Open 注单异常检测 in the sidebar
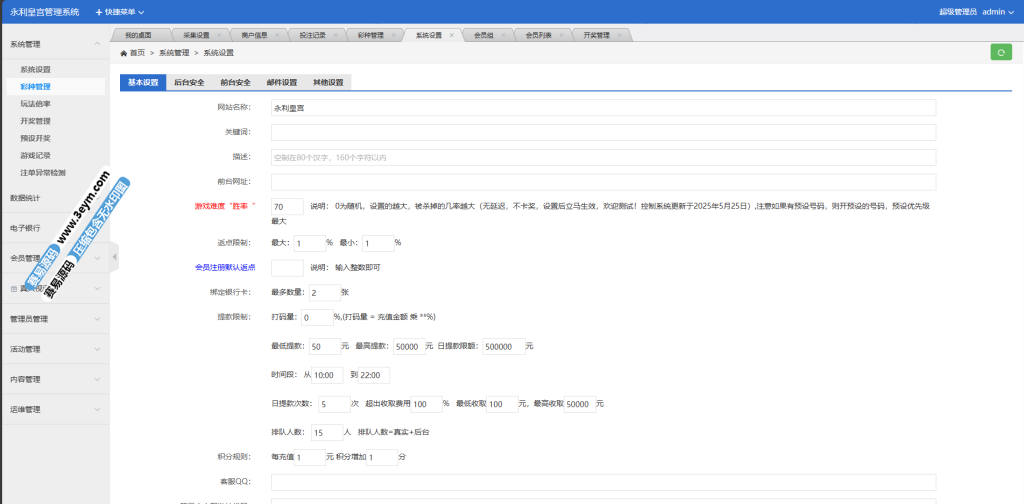The height and width of the screenshot is (504, 1024). 43,172
